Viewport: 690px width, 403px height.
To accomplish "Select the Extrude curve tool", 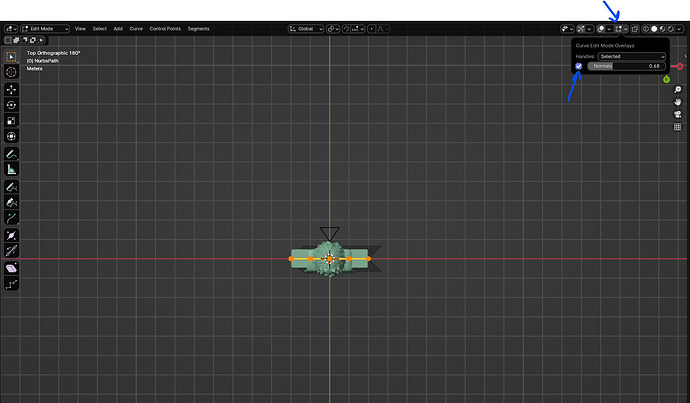I will click(11, 218).
